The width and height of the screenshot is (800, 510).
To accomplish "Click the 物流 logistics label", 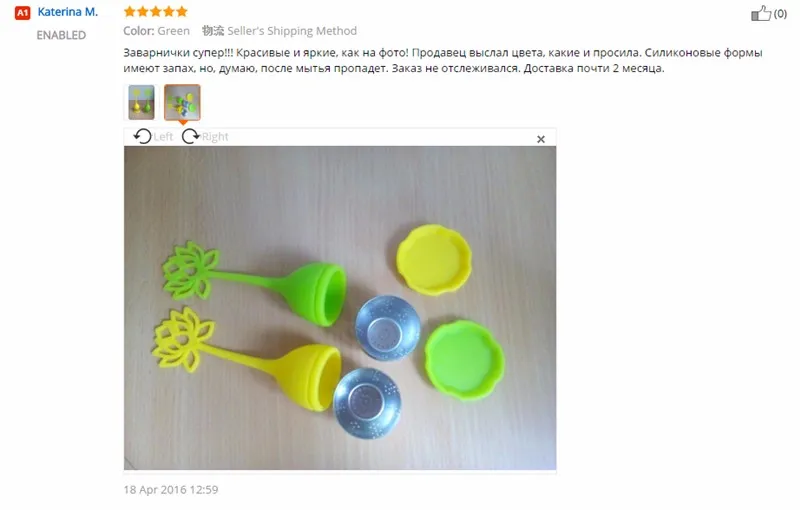I will pyautogui.click(x=213, y=31).
